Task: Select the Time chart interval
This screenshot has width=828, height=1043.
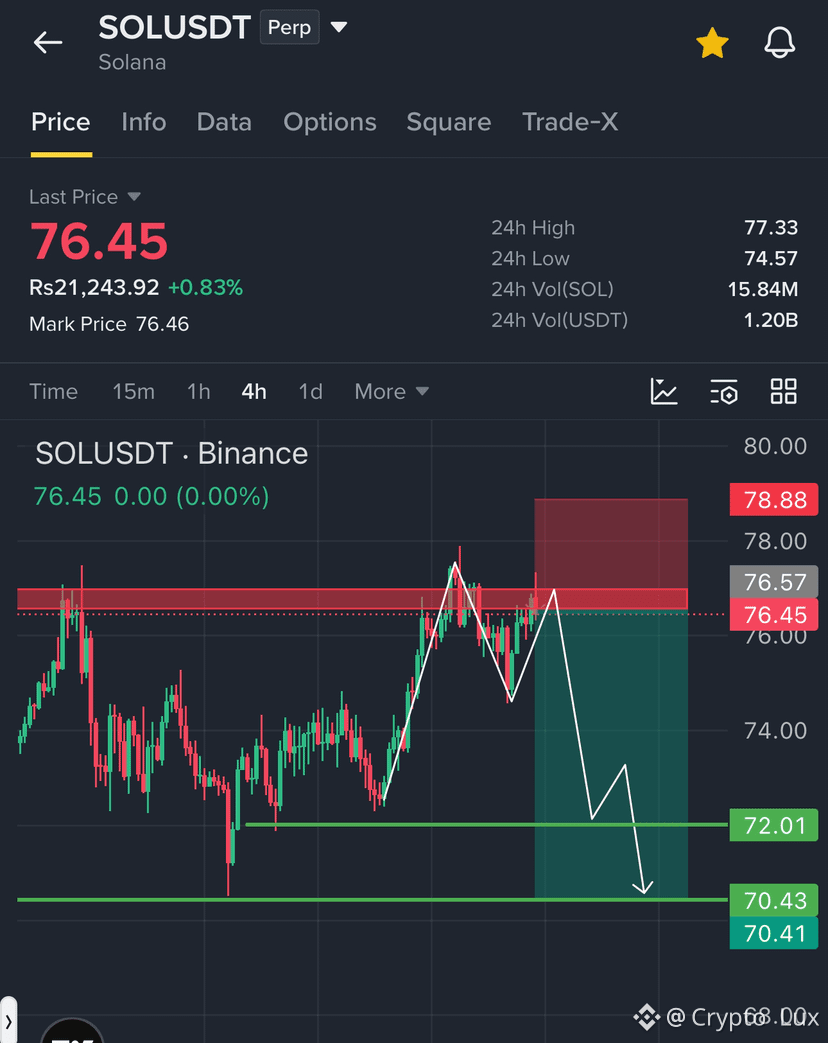Action: click(53, 392)
